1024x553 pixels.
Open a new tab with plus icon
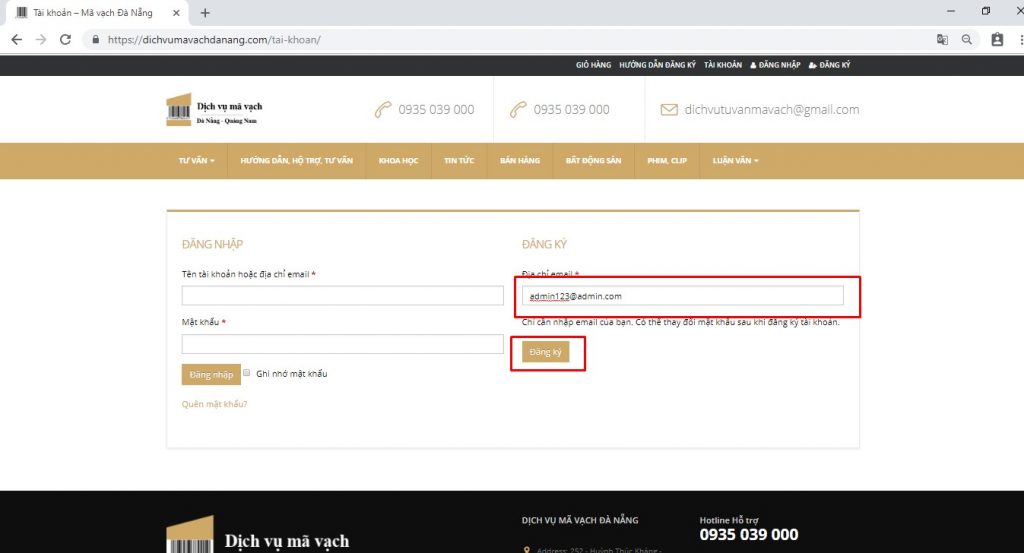click(205, 13)
